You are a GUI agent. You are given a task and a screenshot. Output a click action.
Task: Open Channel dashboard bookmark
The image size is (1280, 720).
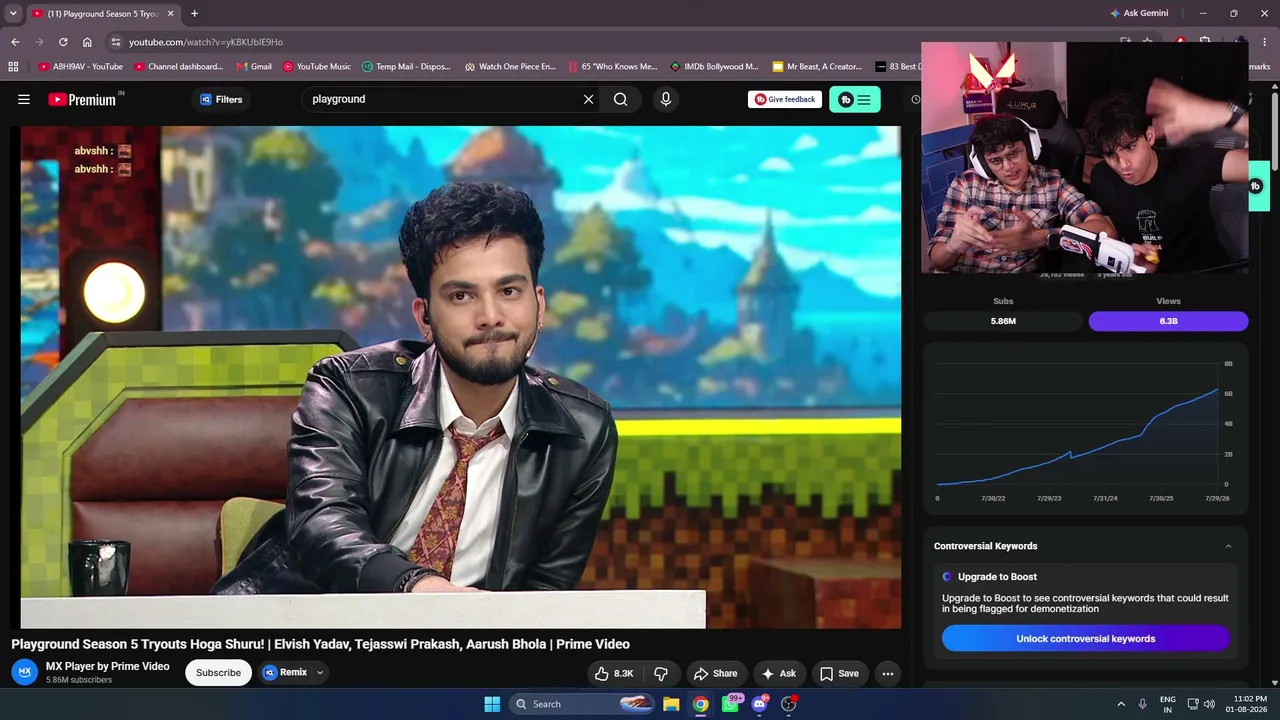click(x=178, y=67)
